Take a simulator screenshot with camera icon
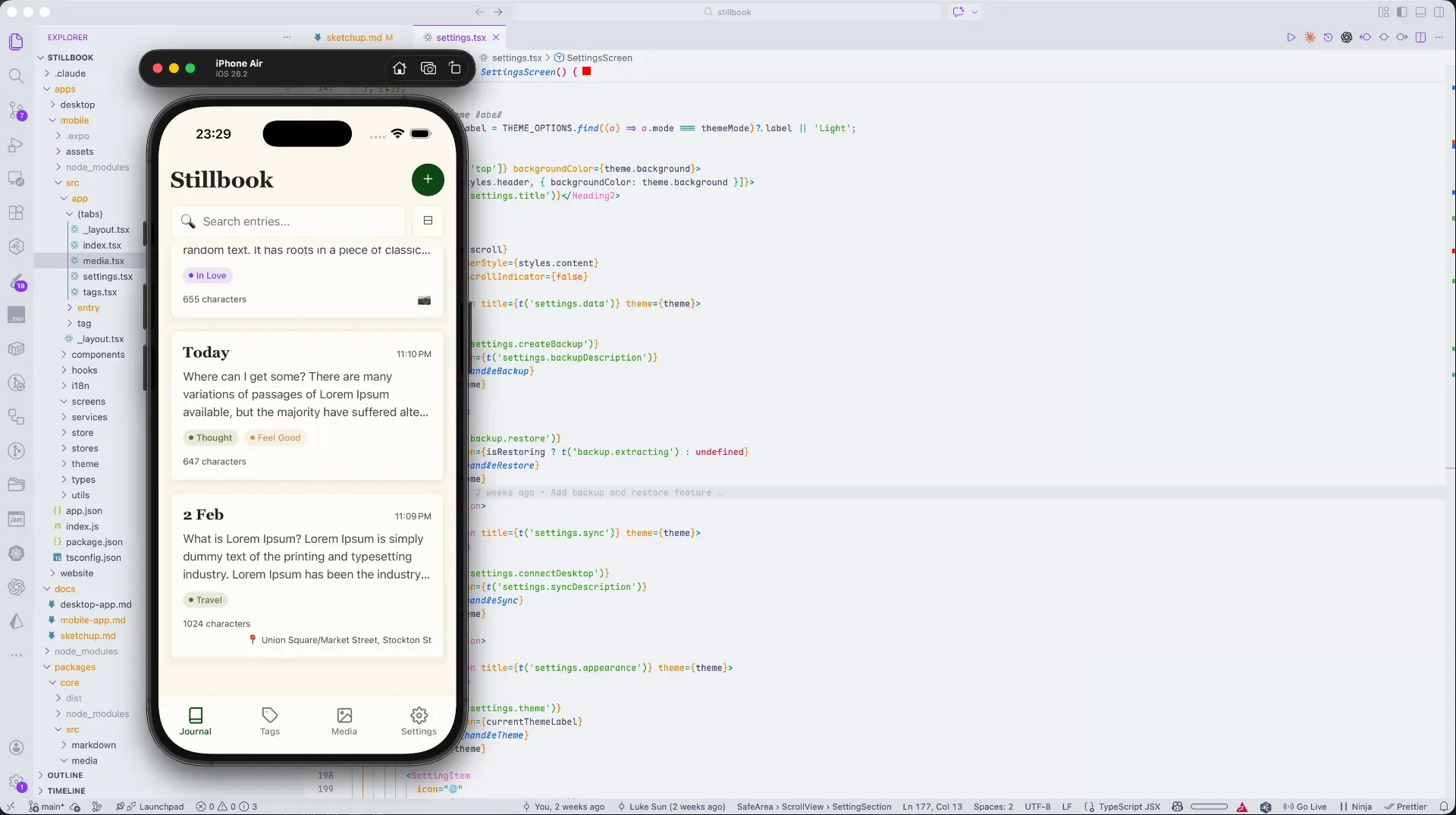This screenshot has height=815, width=1456. 428,68
